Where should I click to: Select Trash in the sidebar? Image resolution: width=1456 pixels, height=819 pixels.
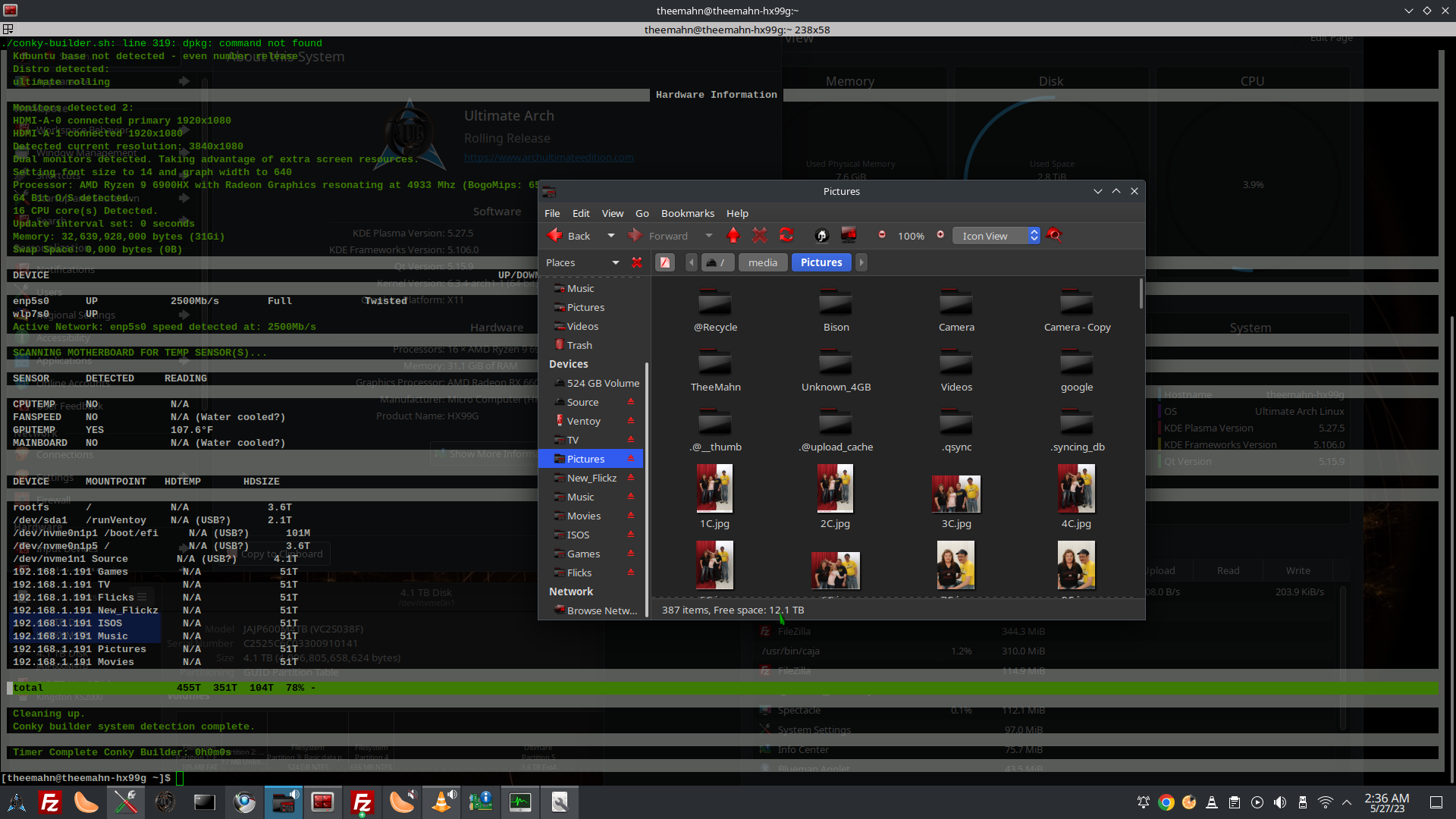point(579,345)
